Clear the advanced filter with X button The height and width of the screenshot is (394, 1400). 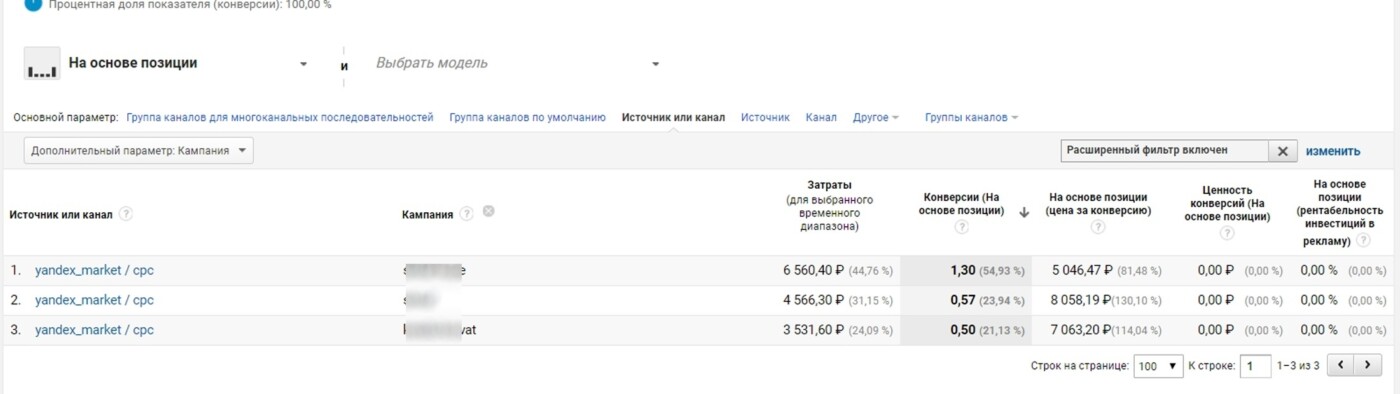[1283, 151]
